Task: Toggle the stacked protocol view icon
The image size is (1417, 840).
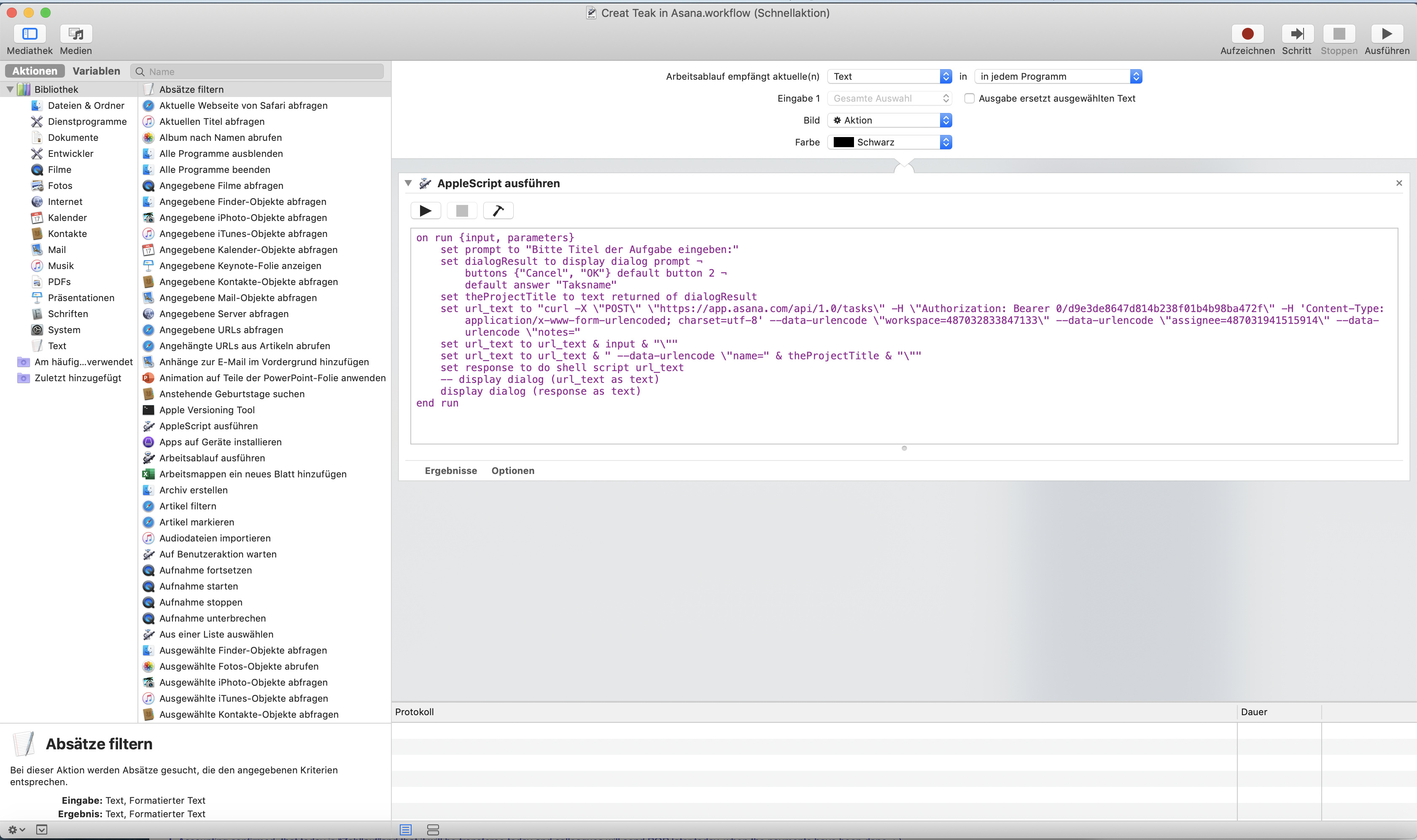Action: click(x=433, y=829)
